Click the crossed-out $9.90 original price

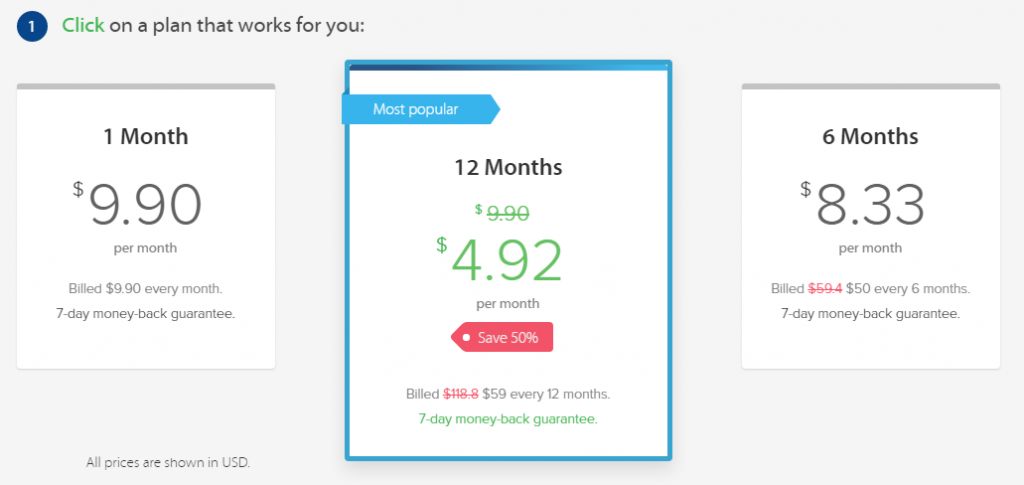[502, 213]
